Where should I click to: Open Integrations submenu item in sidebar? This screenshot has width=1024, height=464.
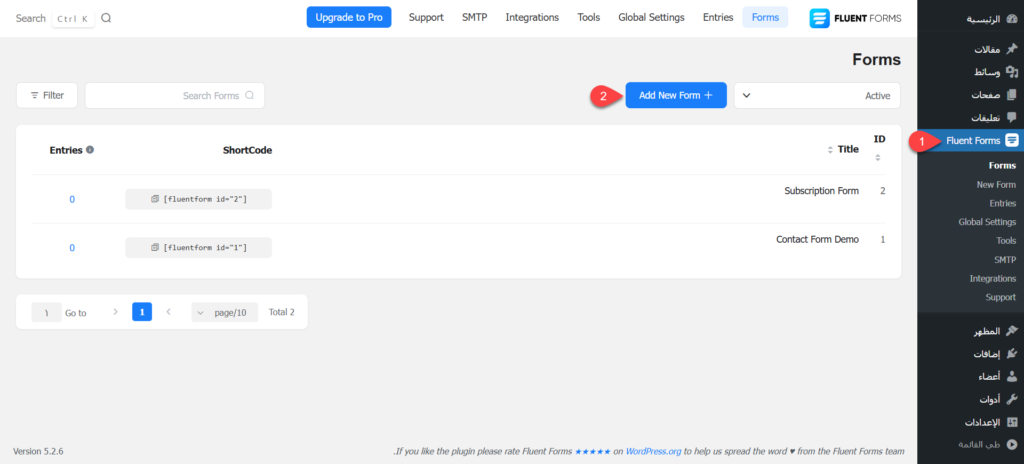tap(993, 278)
